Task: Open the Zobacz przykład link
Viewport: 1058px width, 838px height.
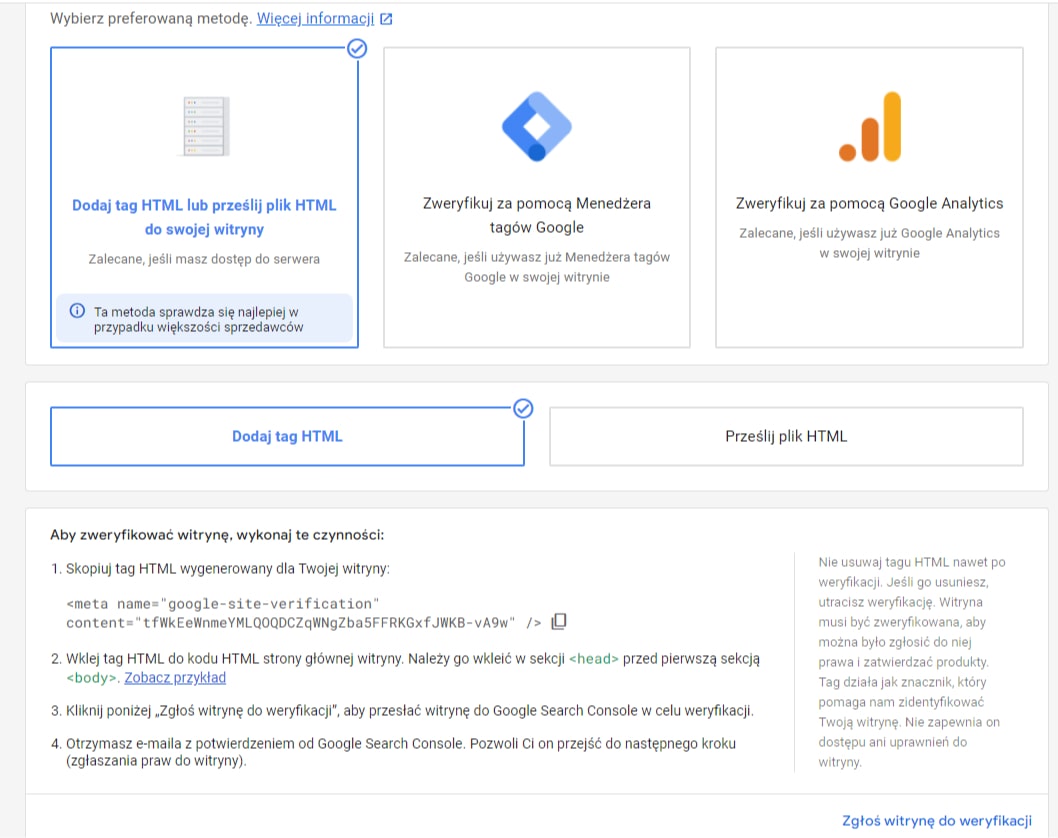Action: click(175, 678)
